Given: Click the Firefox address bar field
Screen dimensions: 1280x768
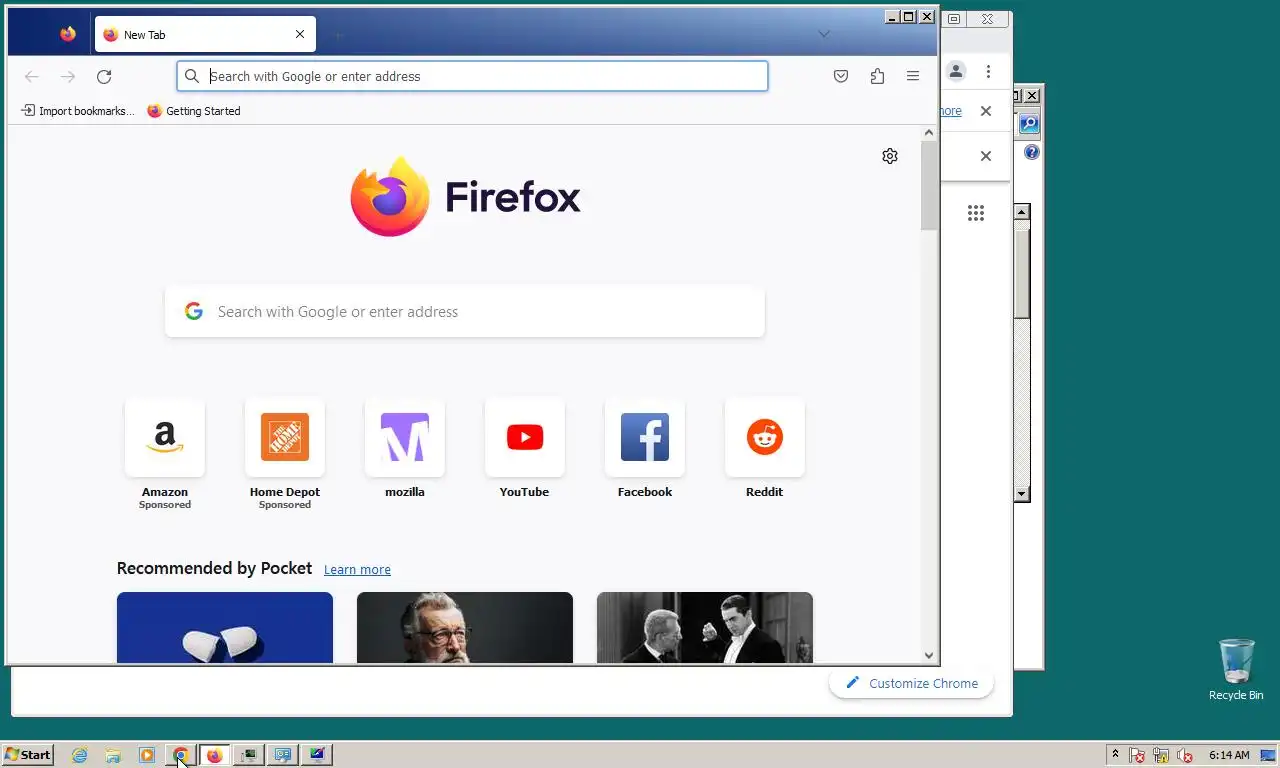Looking at the screenshot, I should pos(472,76).
